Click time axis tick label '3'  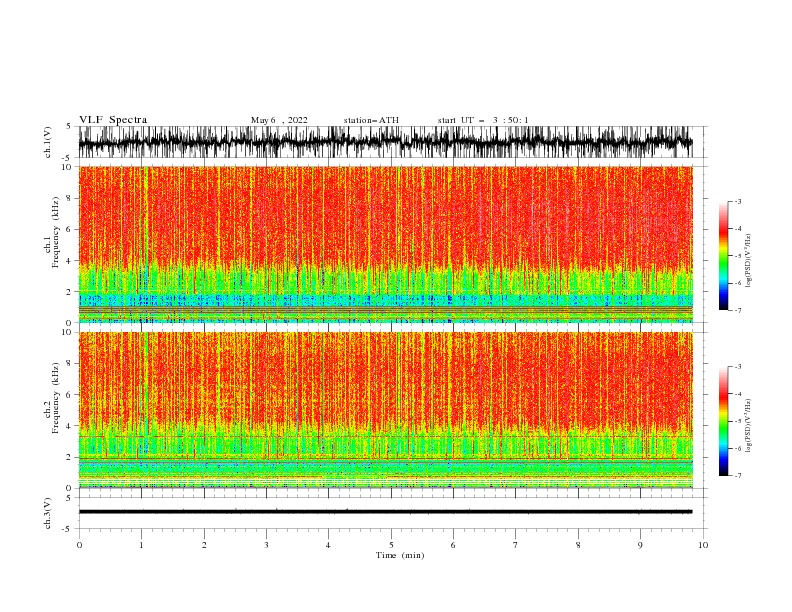(x=266, y=545)
